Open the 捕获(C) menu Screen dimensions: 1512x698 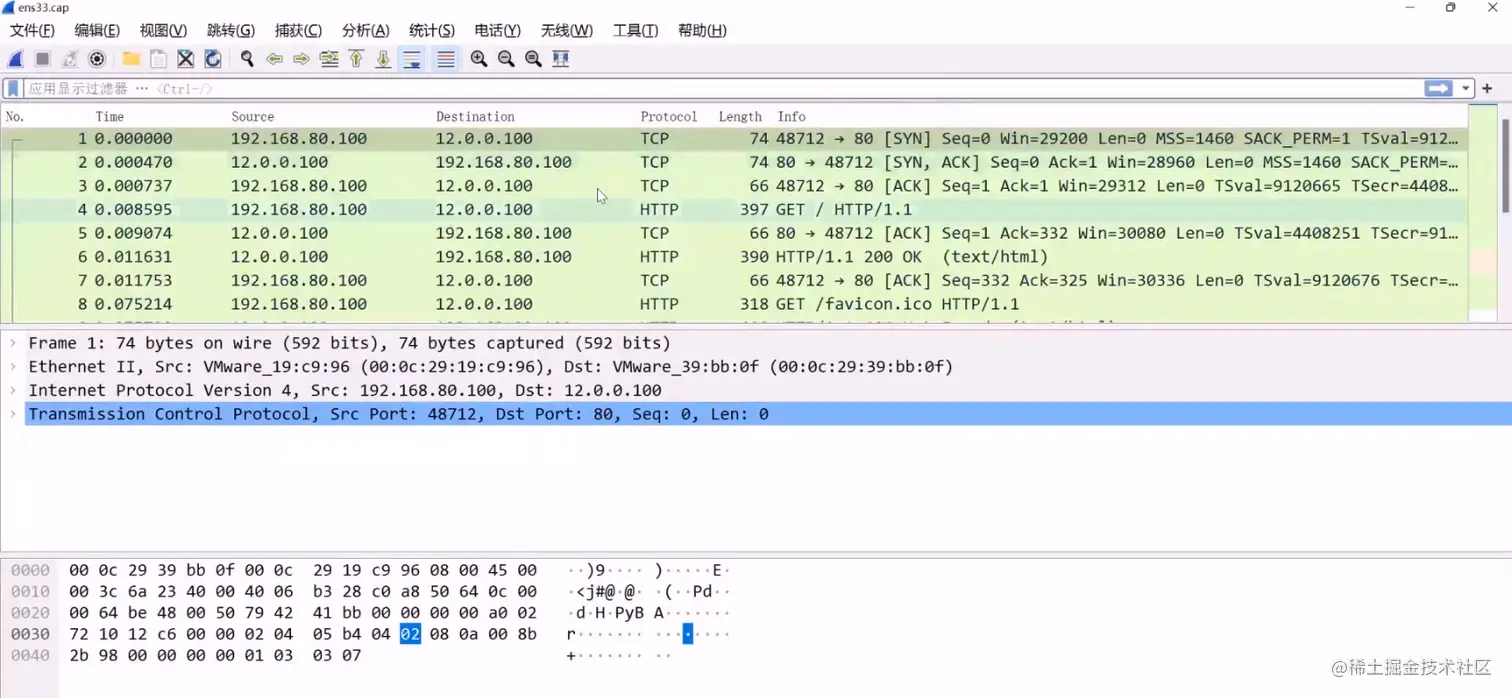coord(298,31)
